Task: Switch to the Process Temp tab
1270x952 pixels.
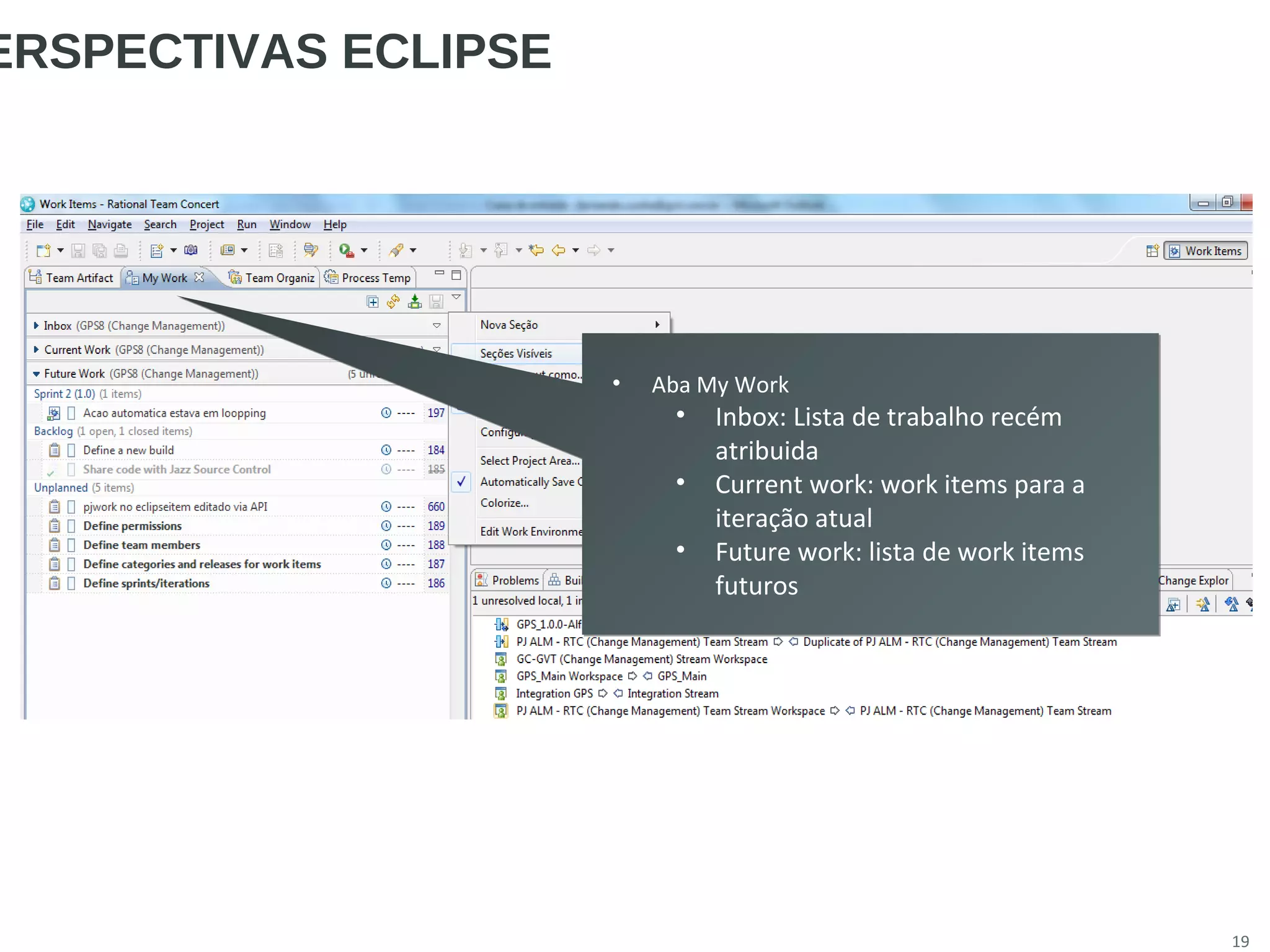Action: pyautogui.click(x=368, y=278)
